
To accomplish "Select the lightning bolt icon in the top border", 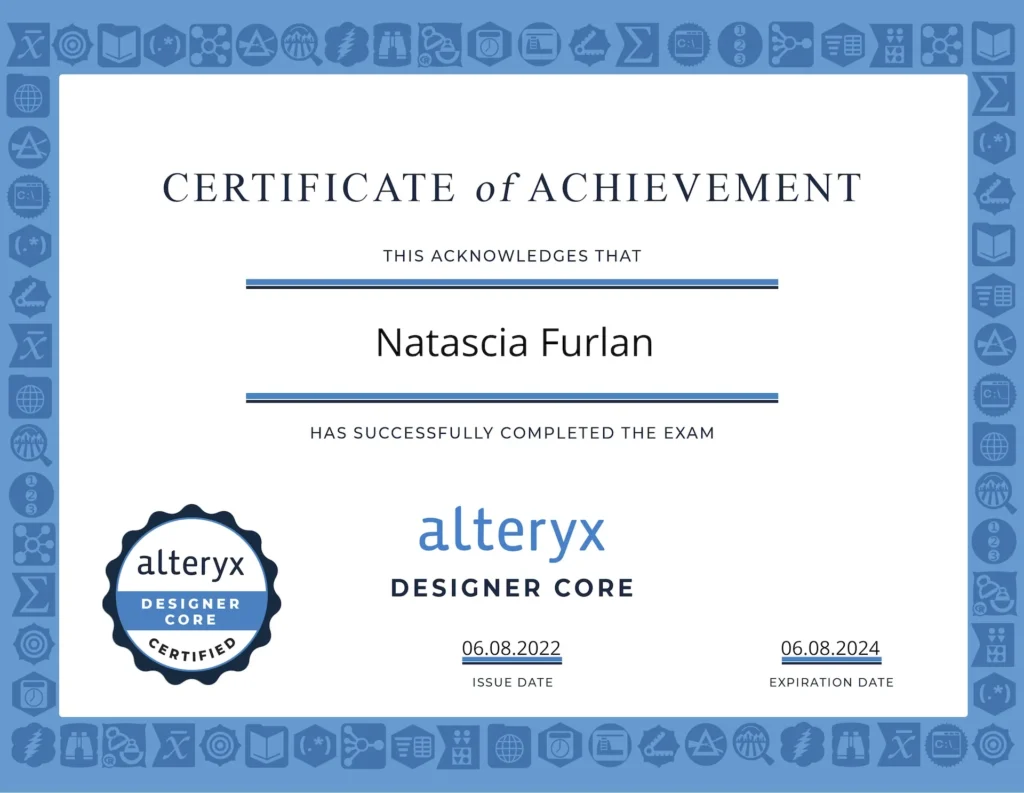I will [x=345, y=44].
